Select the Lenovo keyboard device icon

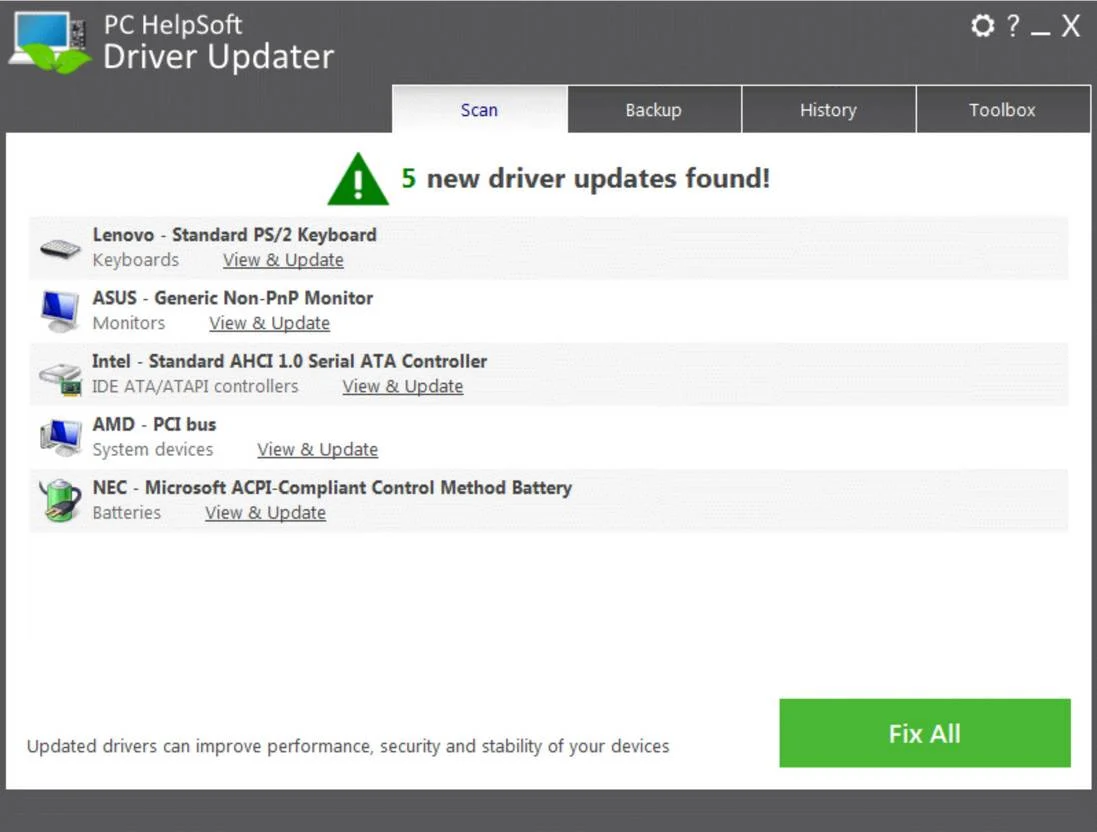click(60, 248)
